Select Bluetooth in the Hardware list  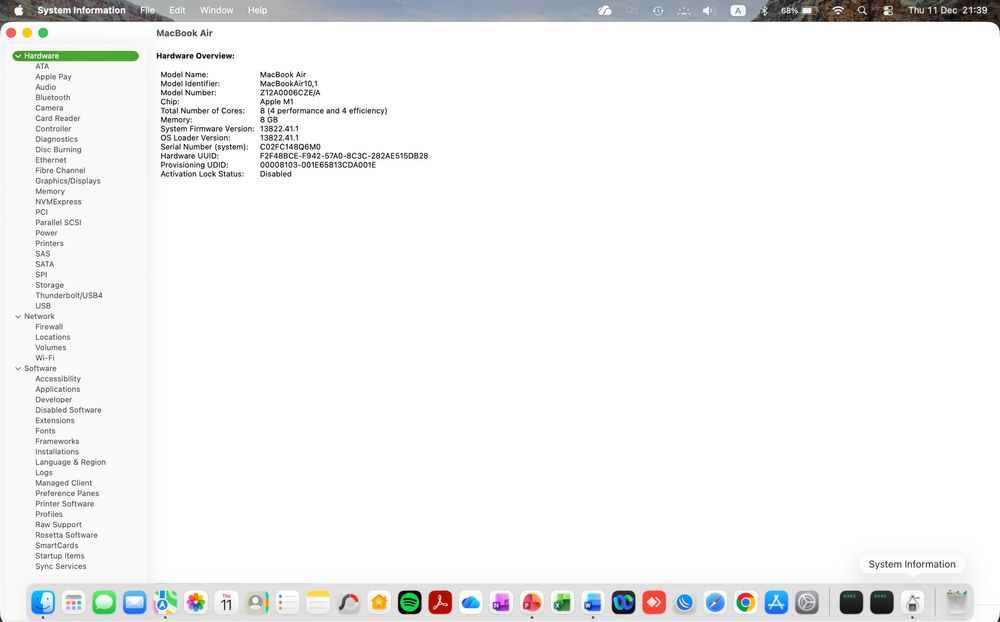coord(53,98)
